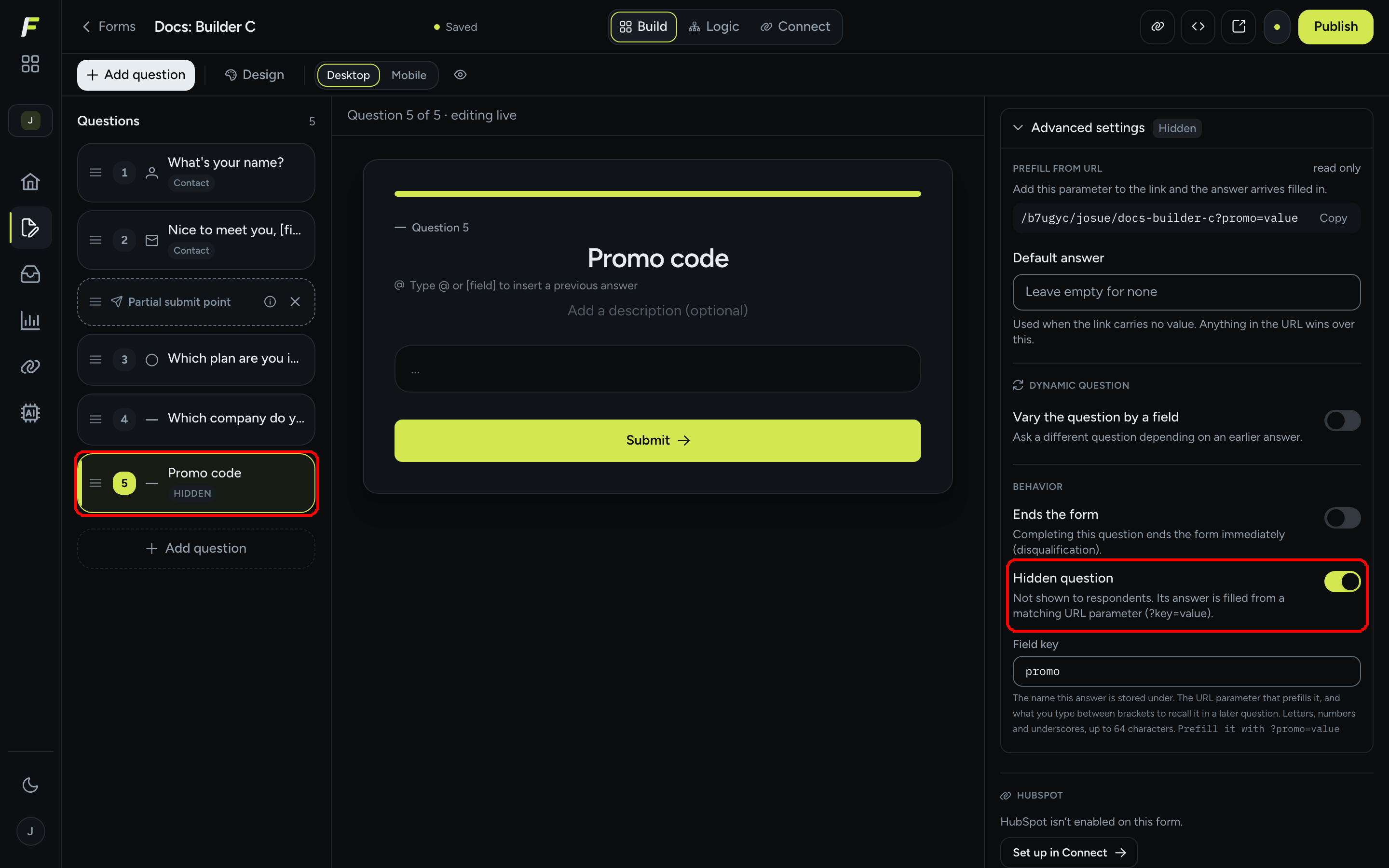Click the Default answer input field
The height and width of the screenshot is (868, 1389).
pos(1186,292)
